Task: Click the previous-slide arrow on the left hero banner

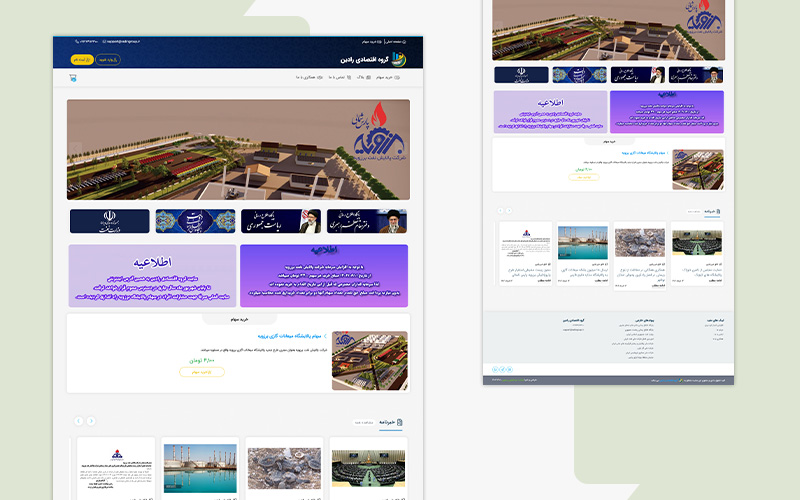Action: pos(76,148)
